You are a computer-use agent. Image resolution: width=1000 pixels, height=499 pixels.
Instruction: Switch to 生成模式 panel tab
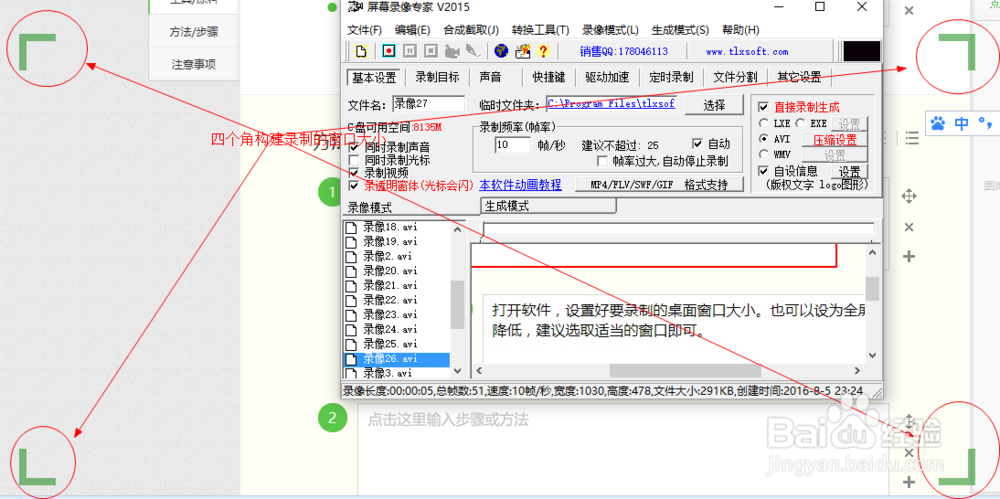548,205
